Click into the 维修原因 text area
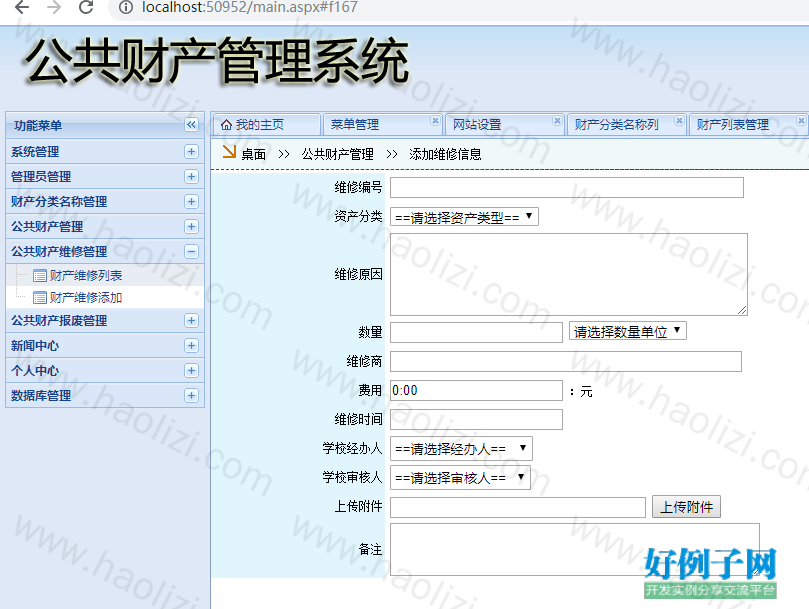Viewport: 809px width, 609px height. coord(569,275)
